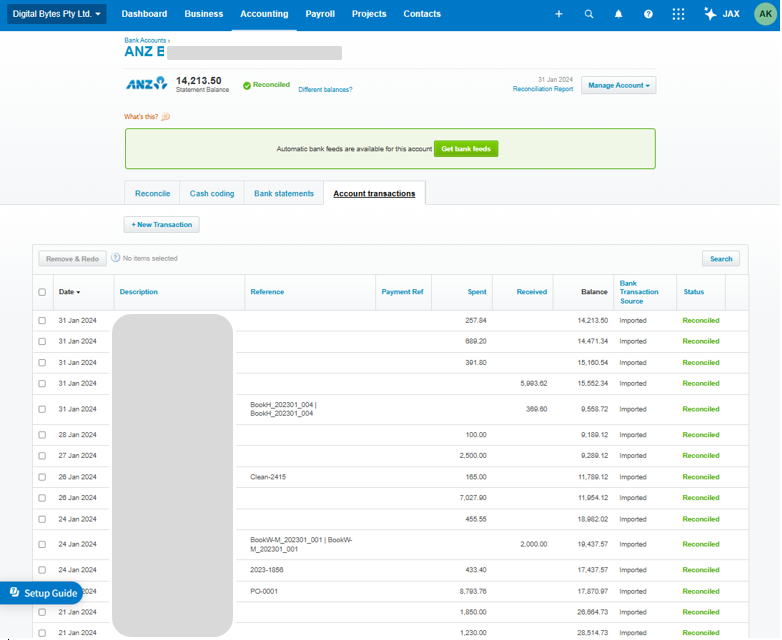This screenshot has height=640, width=782.
Task: Sort by the Reference column header
Action: (267, 292)
